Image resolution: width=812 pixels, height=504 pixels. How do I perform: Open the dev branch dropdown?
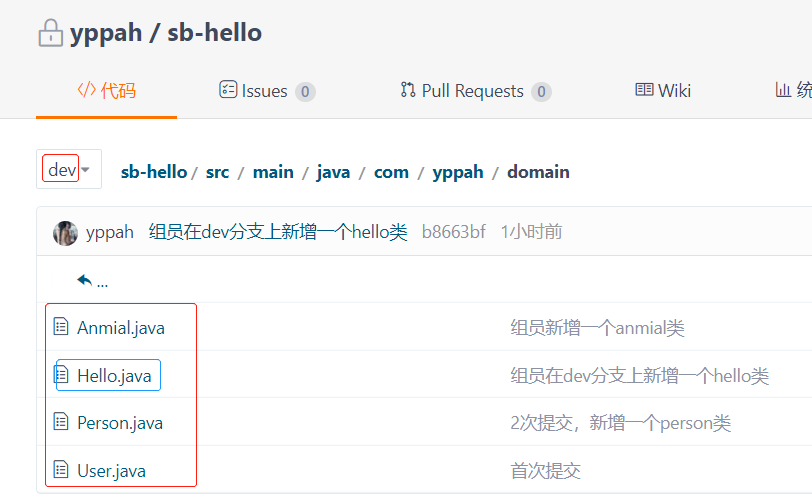[69, 170]
